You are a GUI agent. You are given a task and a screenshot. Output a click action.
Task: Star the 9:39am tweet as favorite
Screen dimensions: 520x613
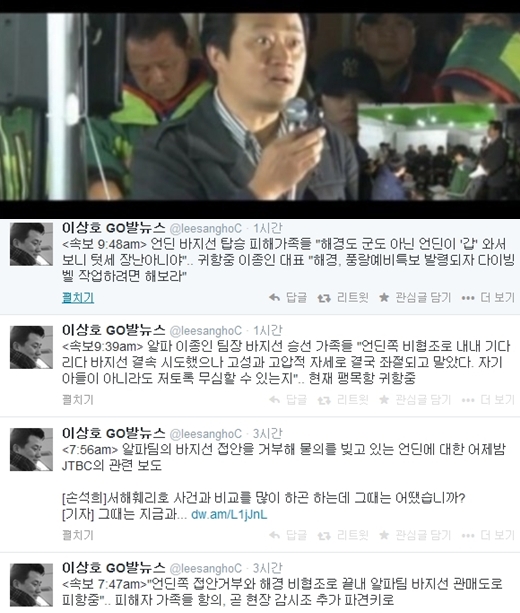415,400
